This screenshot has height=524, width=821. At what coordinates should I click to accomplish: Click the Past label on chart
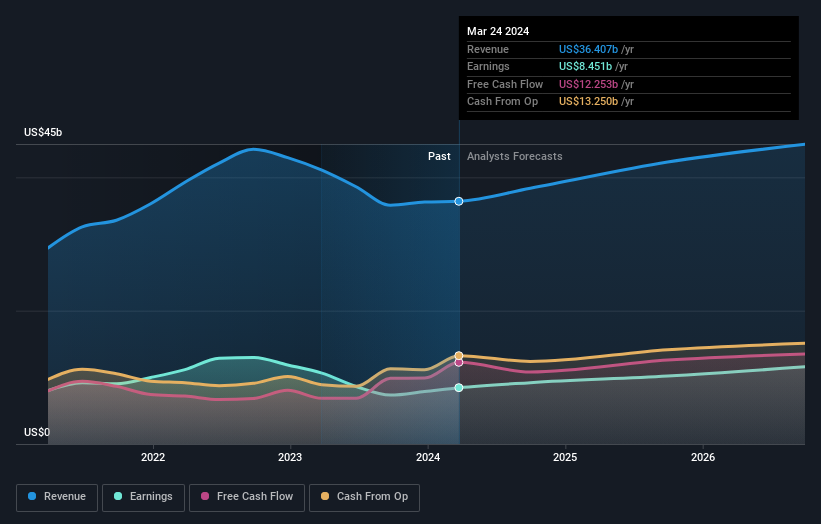tap(439, 156)
